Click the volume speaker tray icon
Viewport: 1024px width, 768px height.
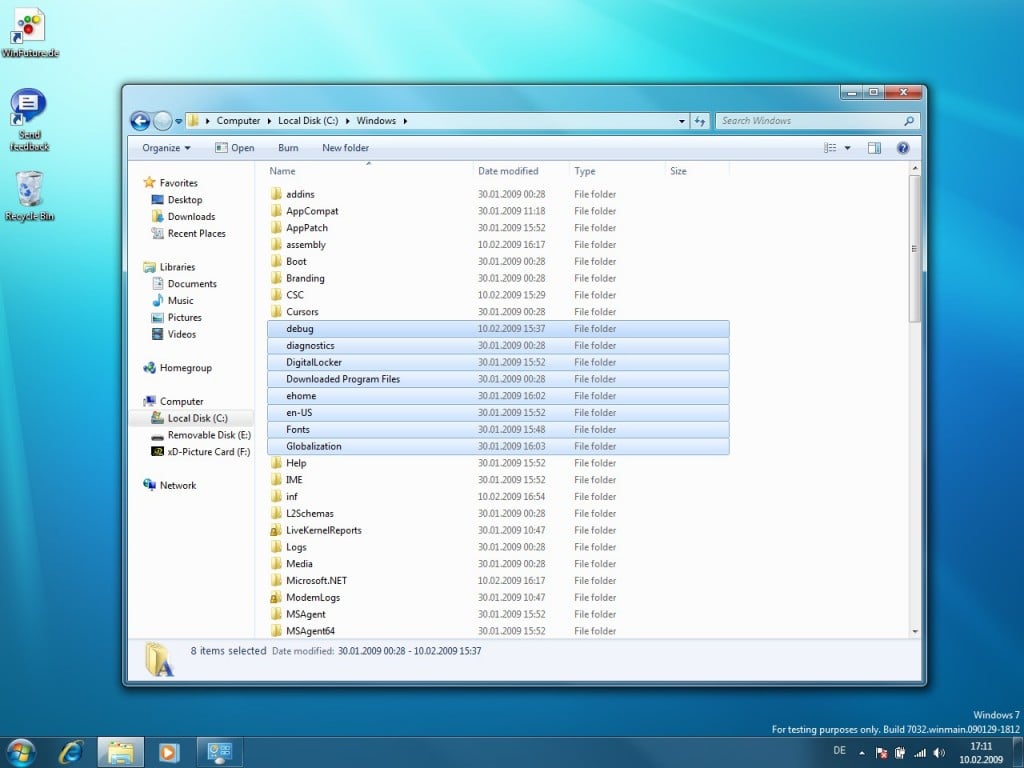939,753
